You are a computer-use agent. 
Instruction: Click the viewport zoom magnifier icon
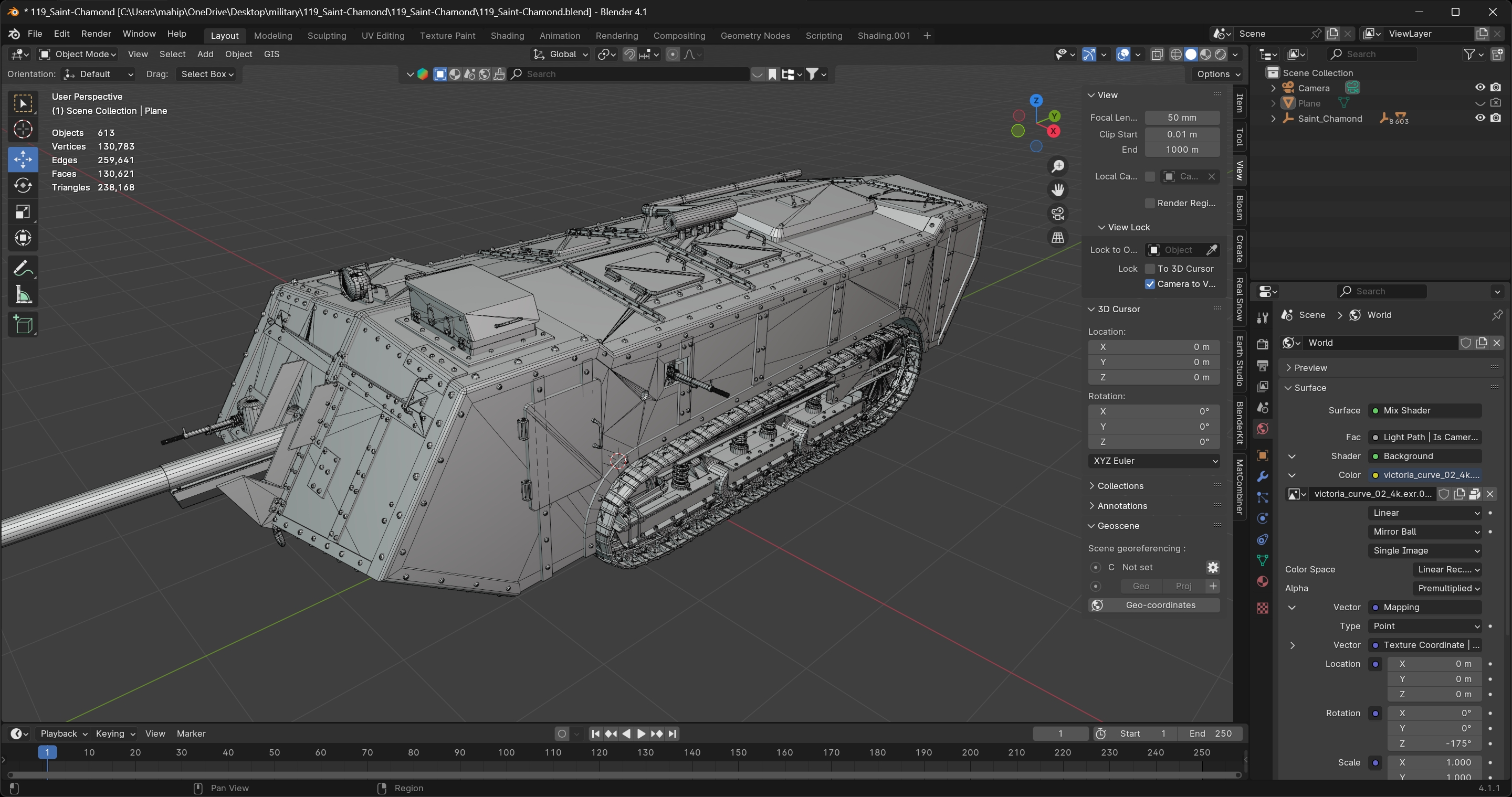(1058, 166)
